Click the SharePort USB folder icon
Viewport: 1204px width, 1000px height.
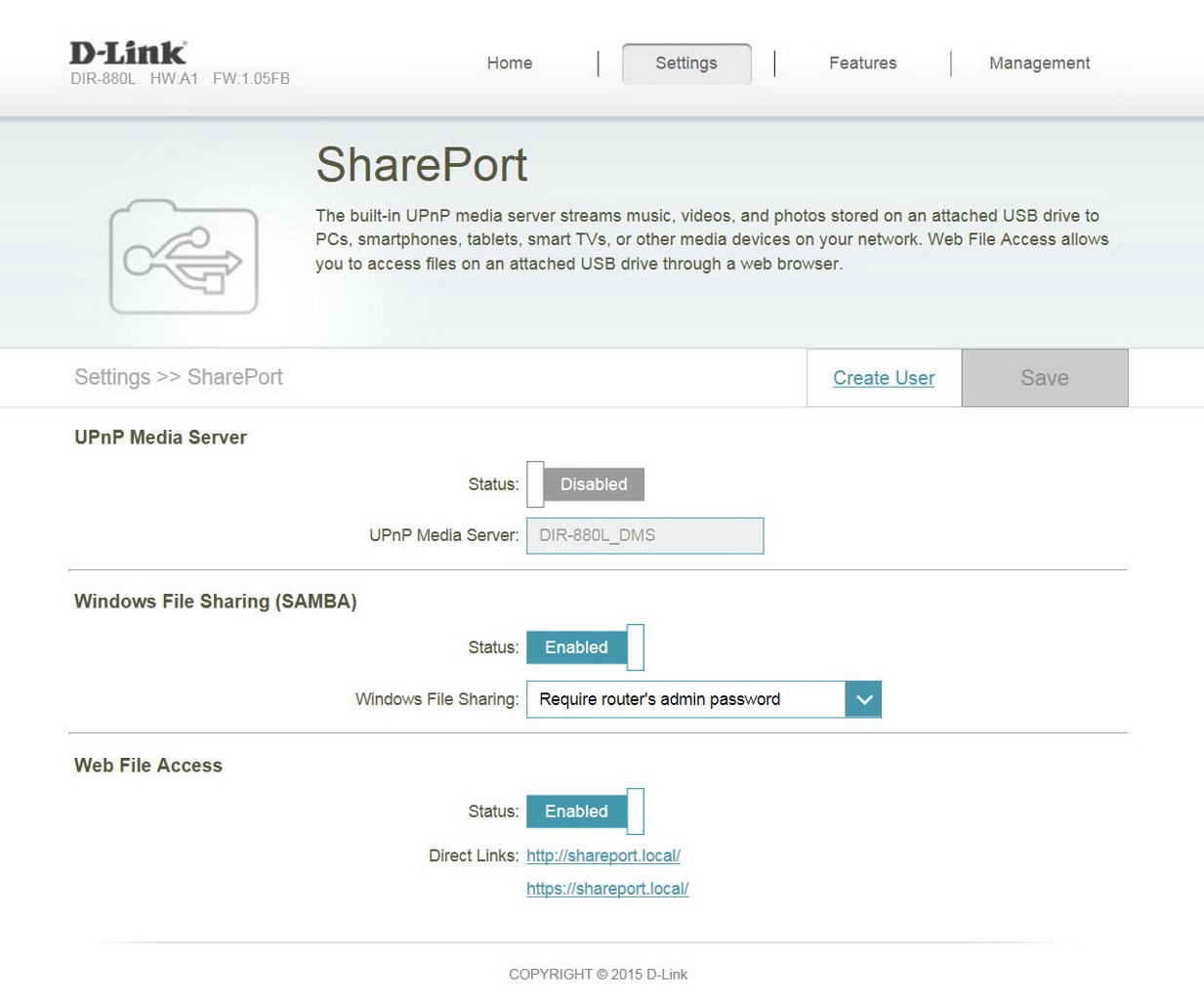[x=184, y=258]
